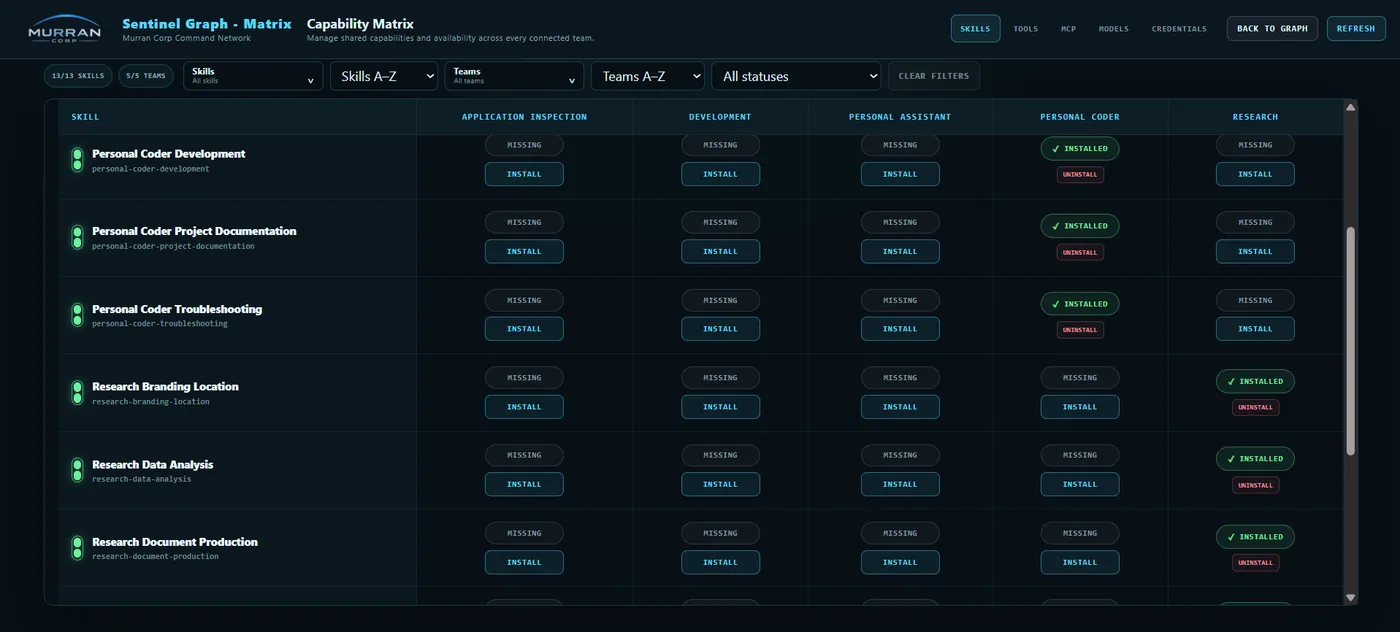The height and width of the screenshot is (632, 1400).
Task: Click the Personal Coder column header
Action: click(x=1080, y=117)
